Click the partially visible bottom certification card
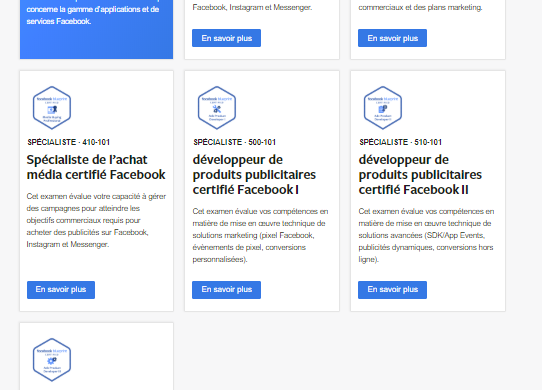The width and height of the screenshot is (542, 390). 96,356
